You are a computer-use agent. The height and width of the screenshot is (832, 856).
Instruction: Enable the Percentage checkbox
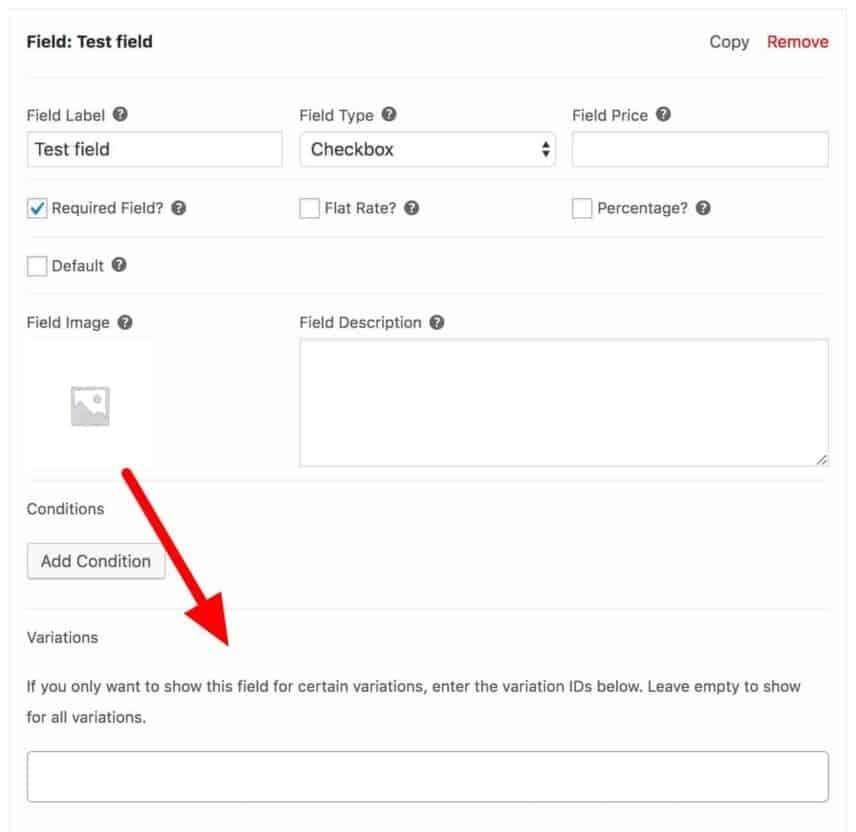pos(580,208)
